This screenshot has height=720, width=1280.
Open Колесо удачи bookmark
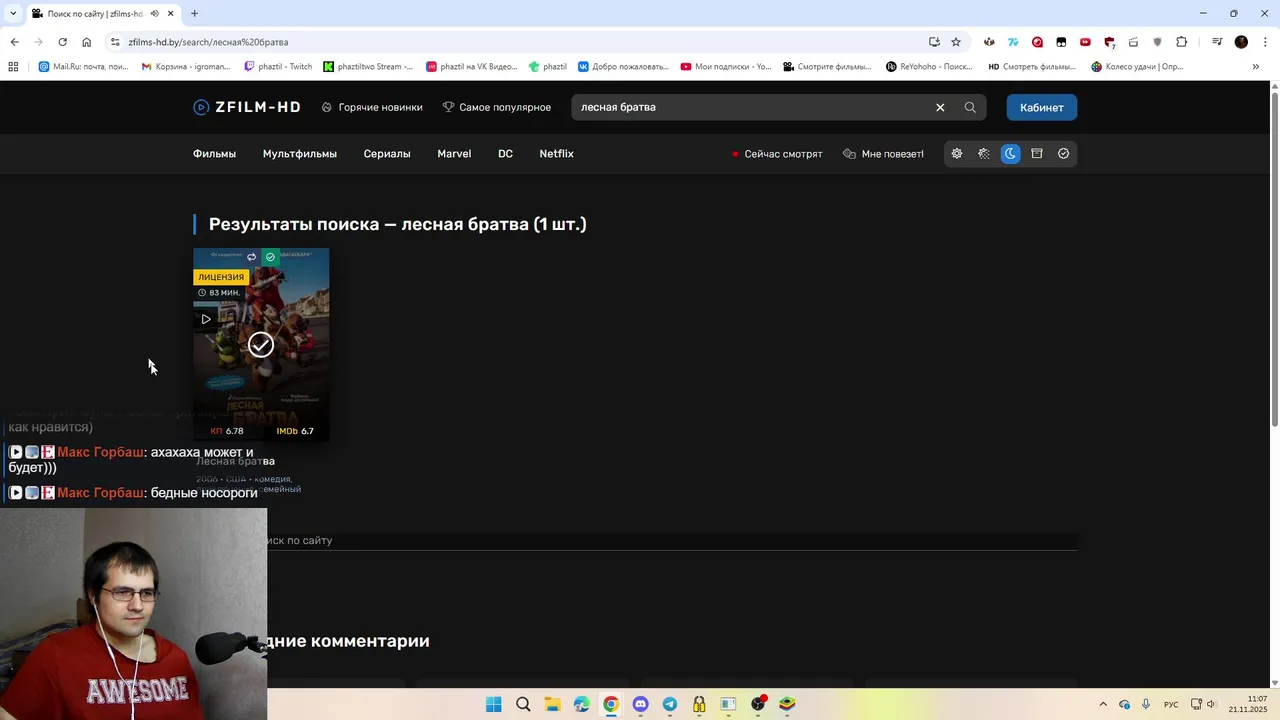(1137, 67)
